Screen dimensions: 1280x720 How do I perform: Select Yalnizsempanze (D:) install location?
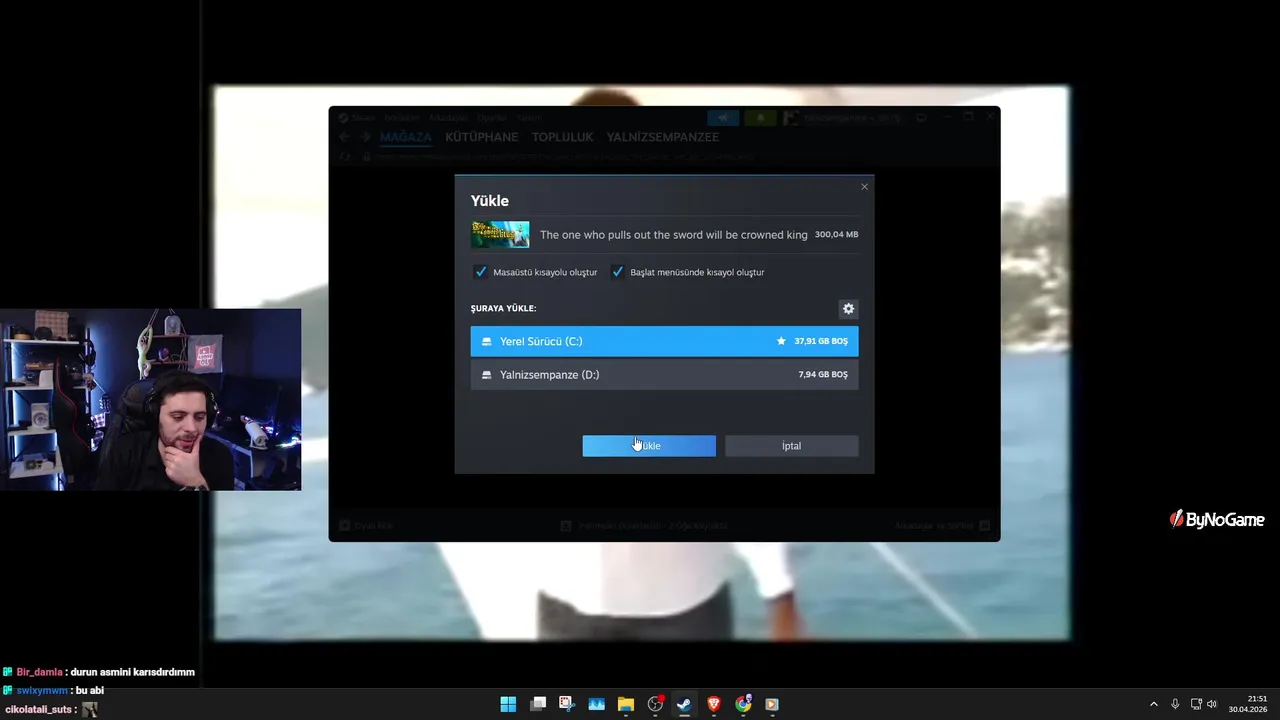(x=664, y=375)
